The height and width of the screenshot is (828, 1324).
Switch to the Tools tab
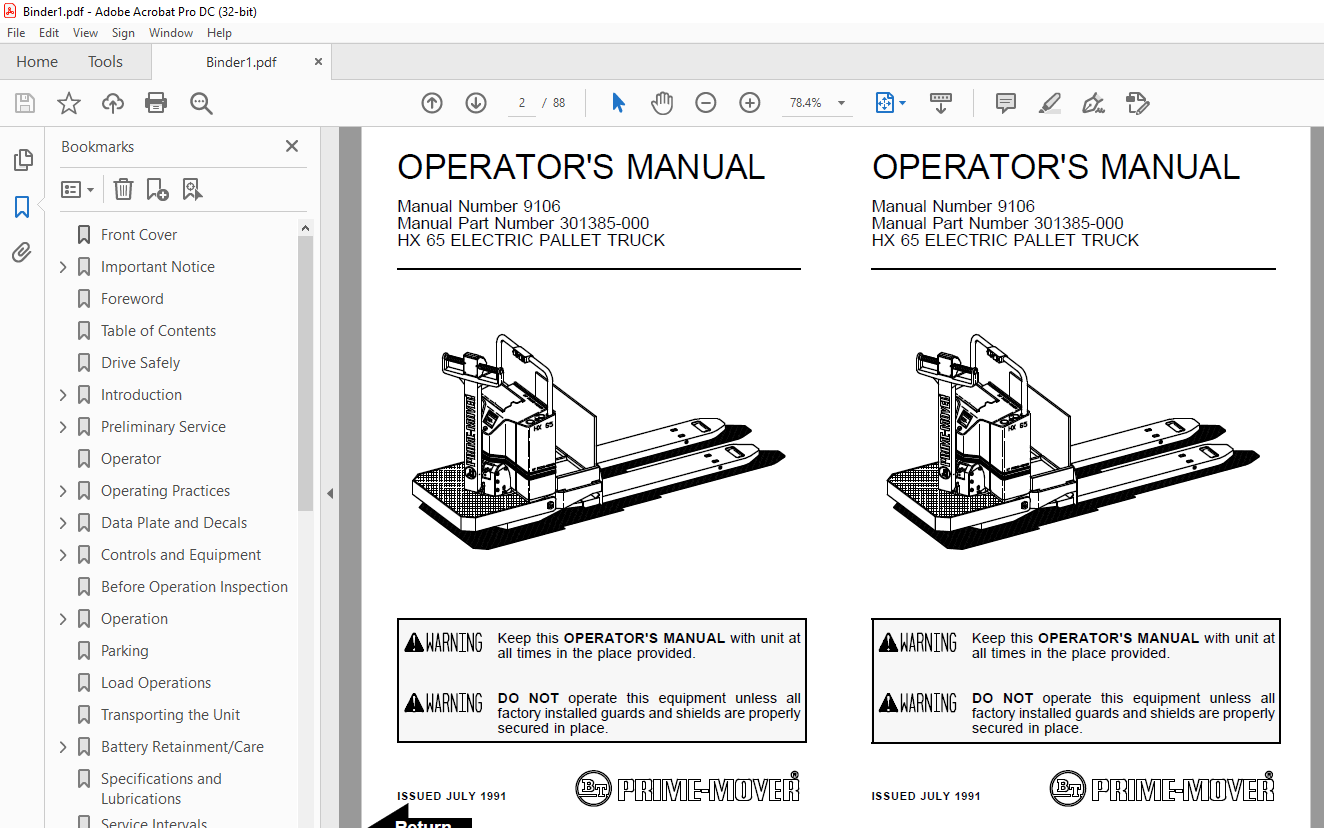click(x=105, y=62)
